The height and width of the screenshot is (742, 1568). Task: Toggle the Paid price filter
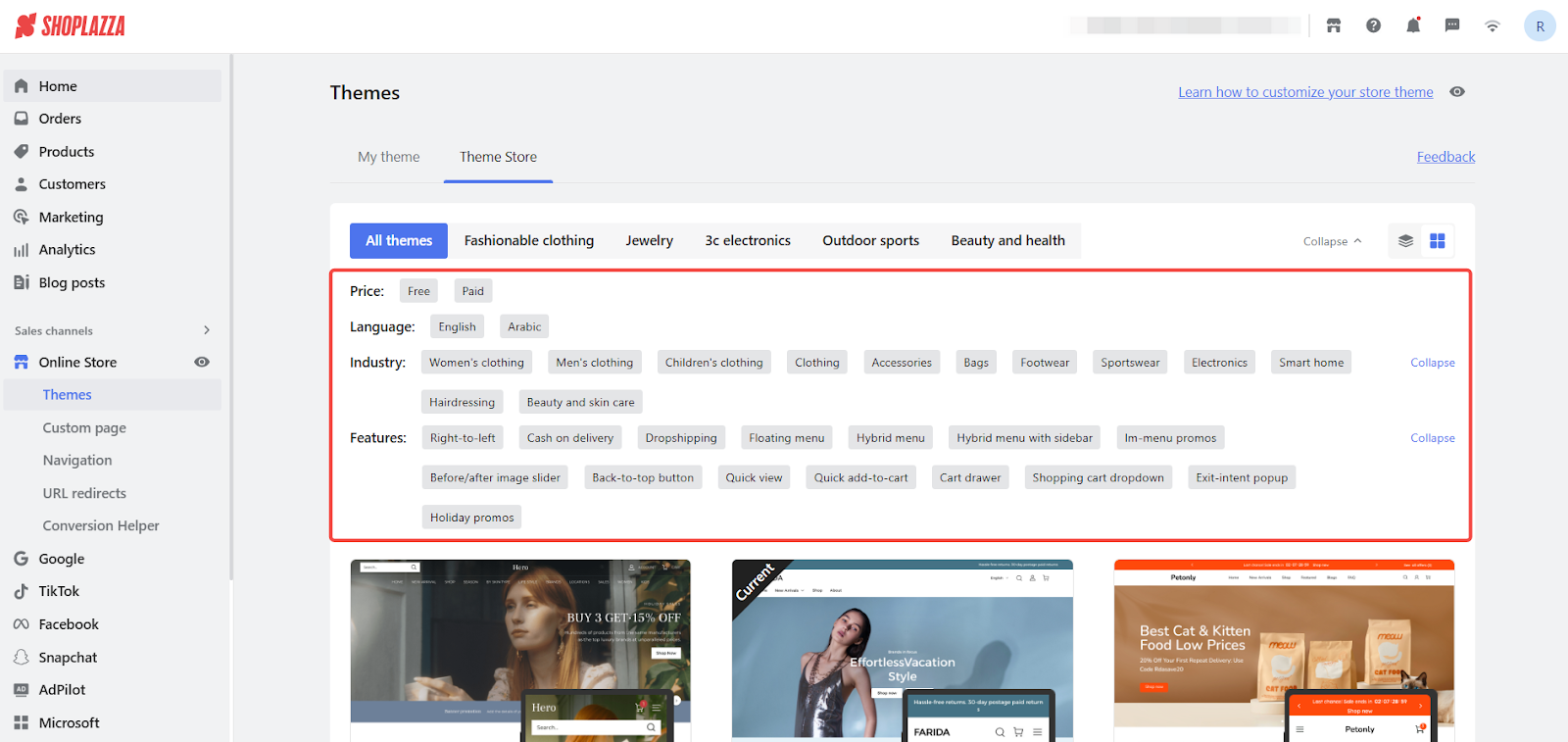tap(473, 291)
